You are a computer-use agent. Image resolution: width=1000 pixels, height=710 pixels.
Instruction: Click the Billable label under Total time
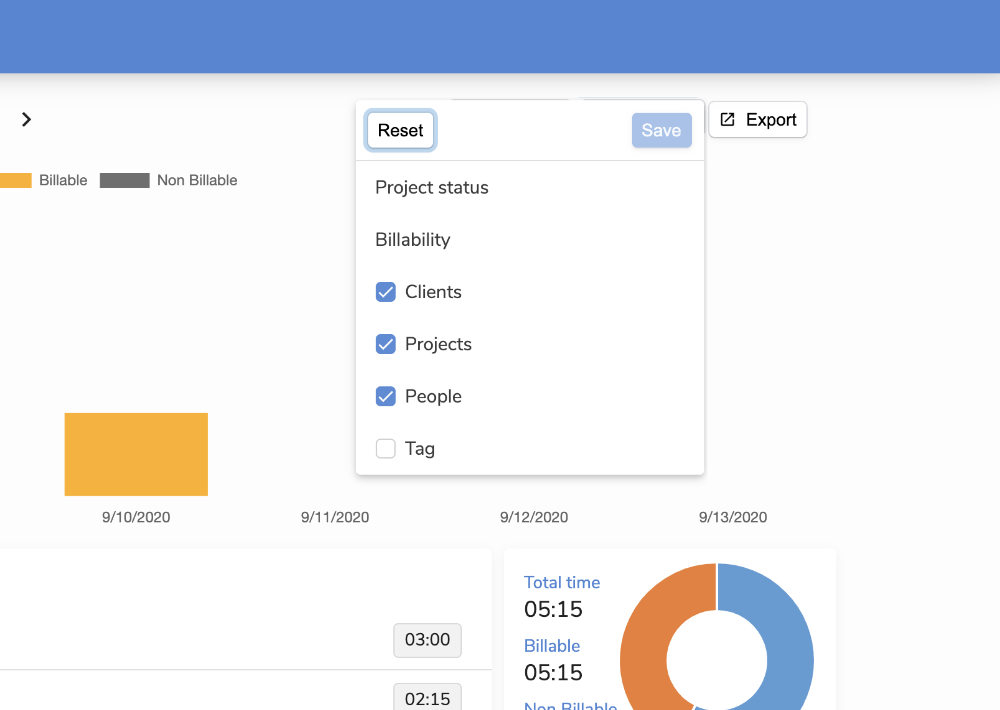(552, 646)
